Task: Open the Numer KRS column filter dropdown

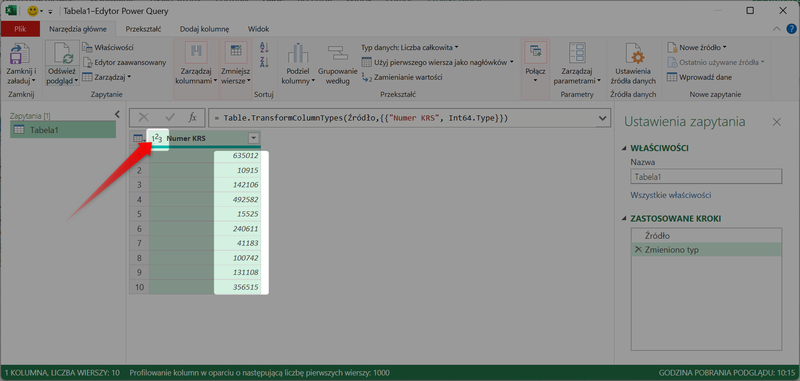Action: [x=254, y=138]
